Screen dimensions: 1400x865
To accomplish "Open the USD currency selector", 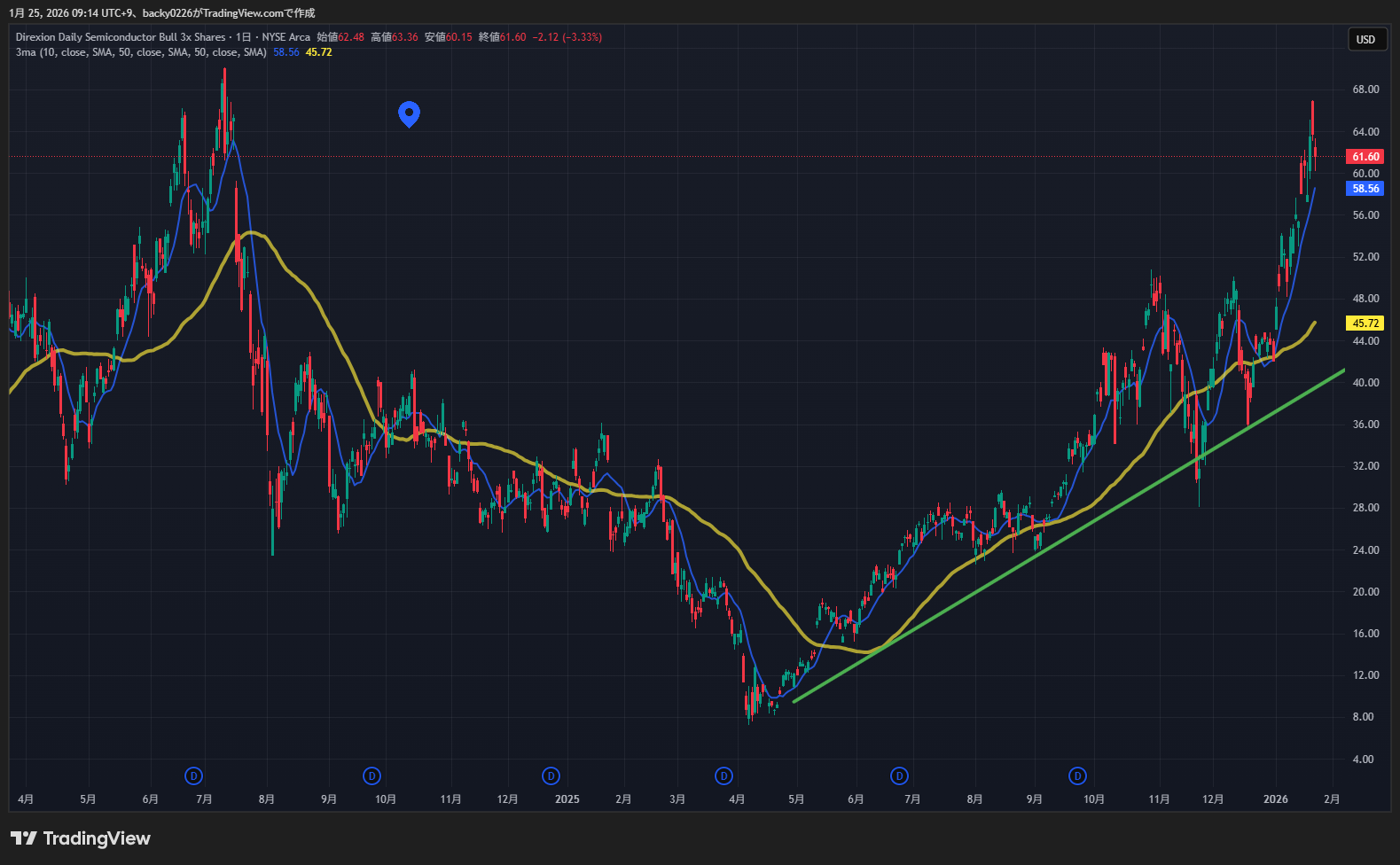I will 1365,39.
